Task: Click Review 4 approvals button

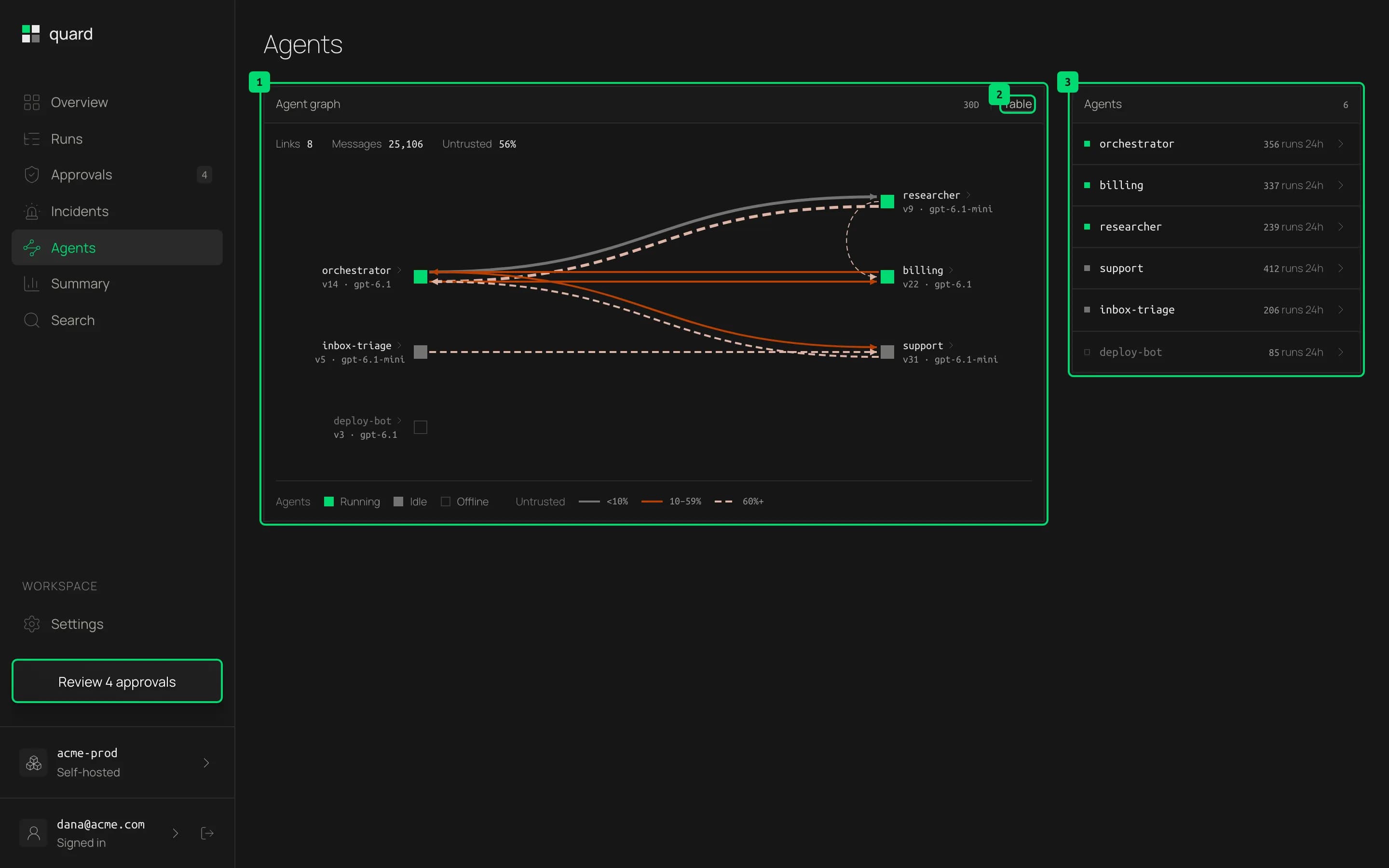Action: click(x=117, y=681)
